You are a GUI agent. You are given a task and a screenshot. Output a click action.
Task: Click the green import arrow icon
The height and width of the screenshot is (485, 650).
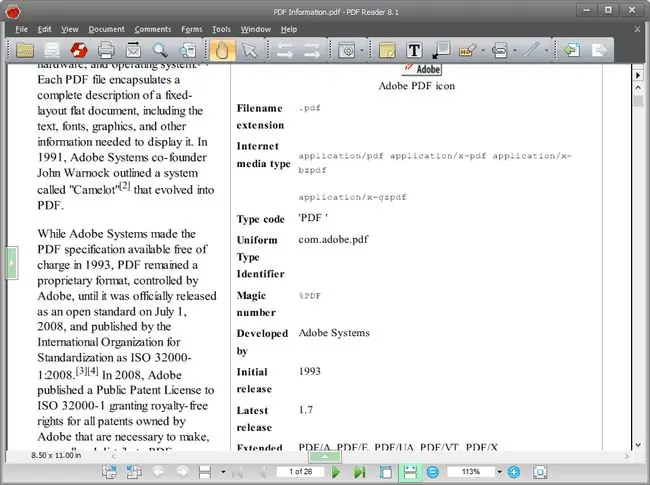(x=572, y=50)
